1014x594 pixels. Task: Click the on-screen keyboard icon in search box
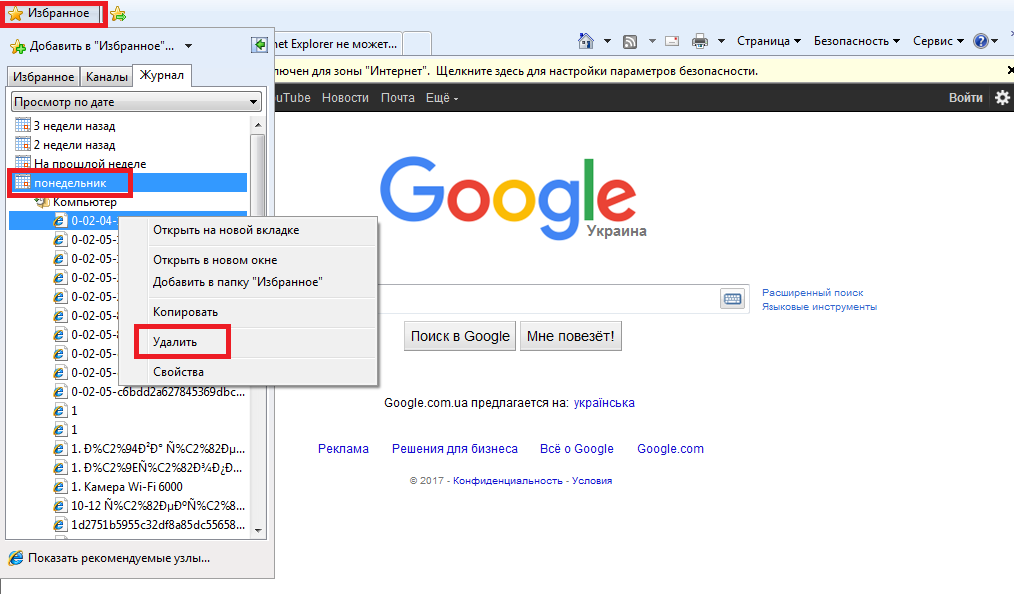732,299
